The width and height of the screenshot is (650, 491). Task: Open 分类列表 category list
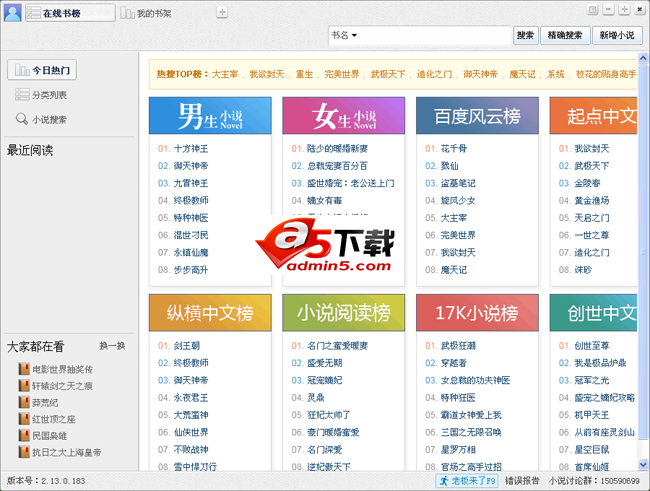pyautogui.click(x=42, y=95)
